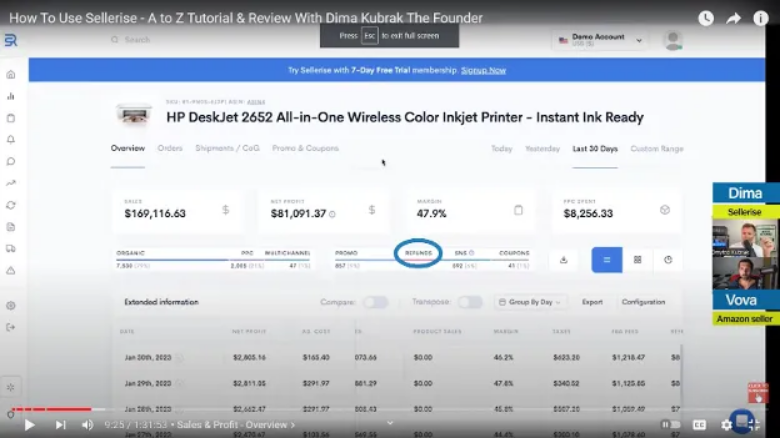
Task: Open the Demo Account dropdown
Action: click(600, 40)
